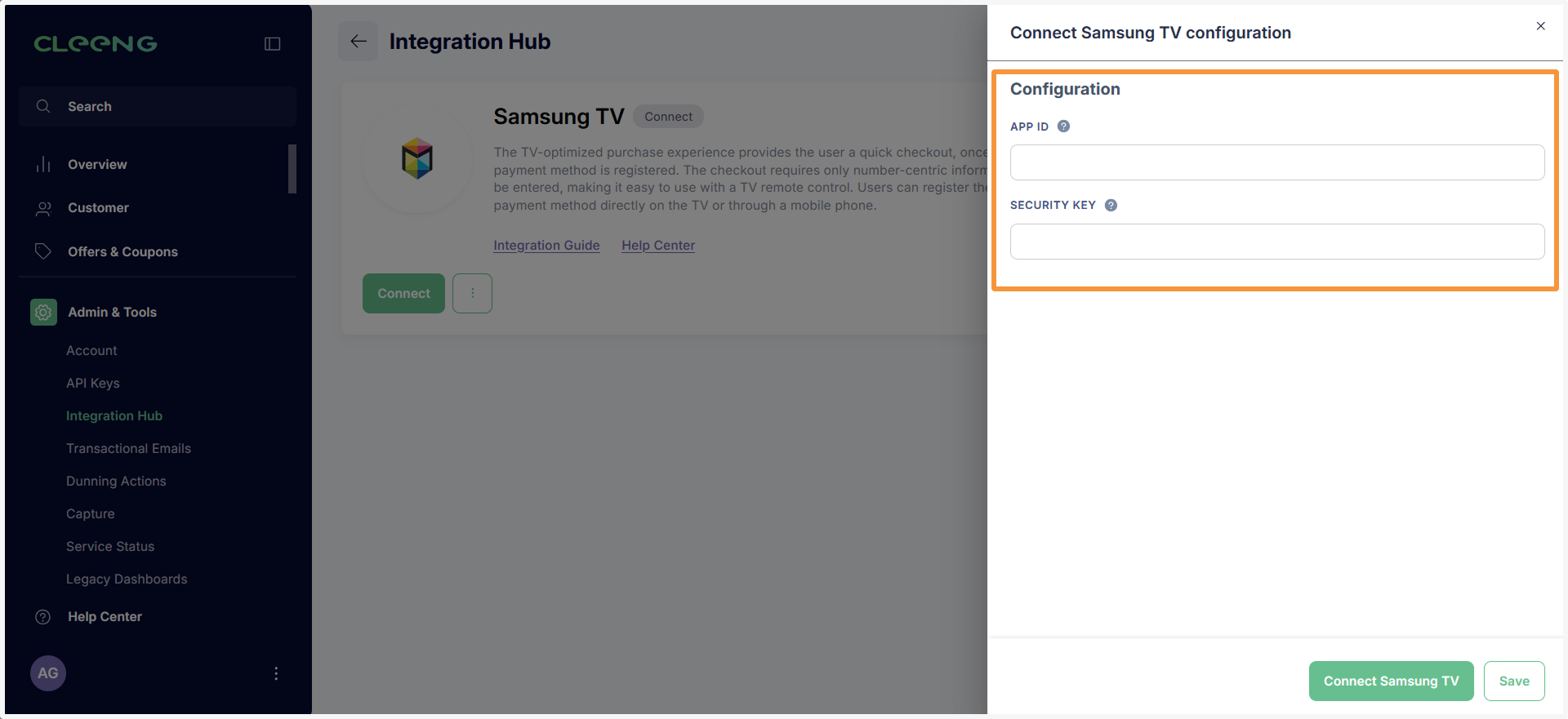Image resolution: width=1568 pixels, height=719 pixels.
Task: Click the Connect Samsung TV button
Action: point(1391,681)
